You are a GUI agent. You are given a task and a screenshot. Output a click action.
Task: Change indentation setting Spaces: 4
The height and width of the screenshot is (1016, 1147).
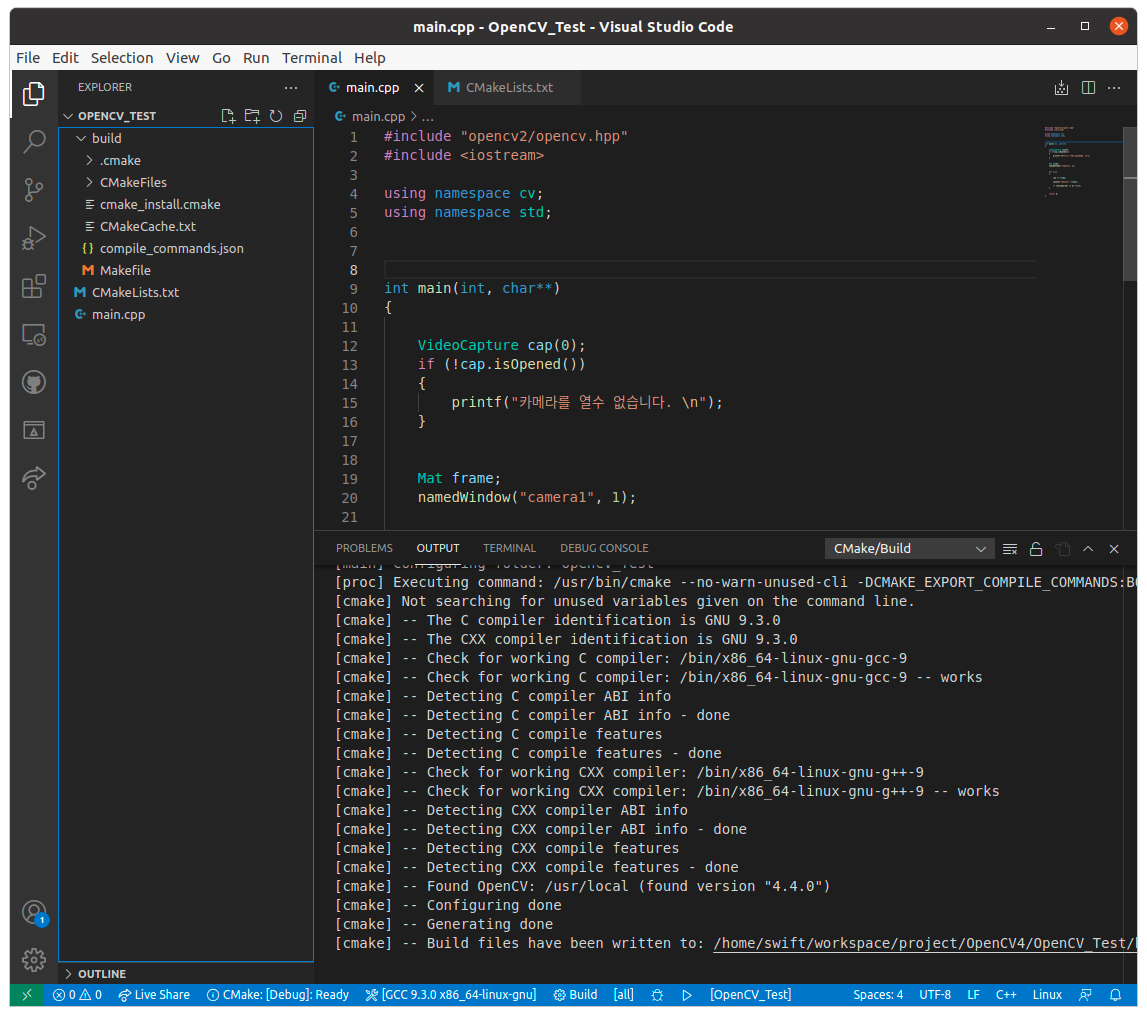pyautogui.click(x=878, y=995)
